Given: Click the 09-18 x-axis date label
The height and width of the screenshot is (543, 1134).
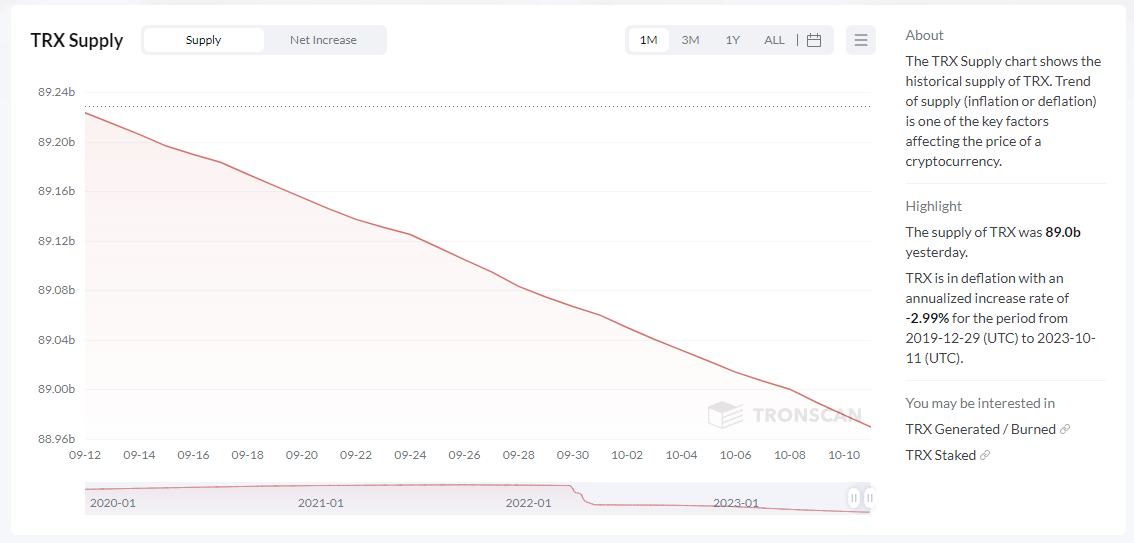Looking at the screenshot, I should tap(247, 456).
